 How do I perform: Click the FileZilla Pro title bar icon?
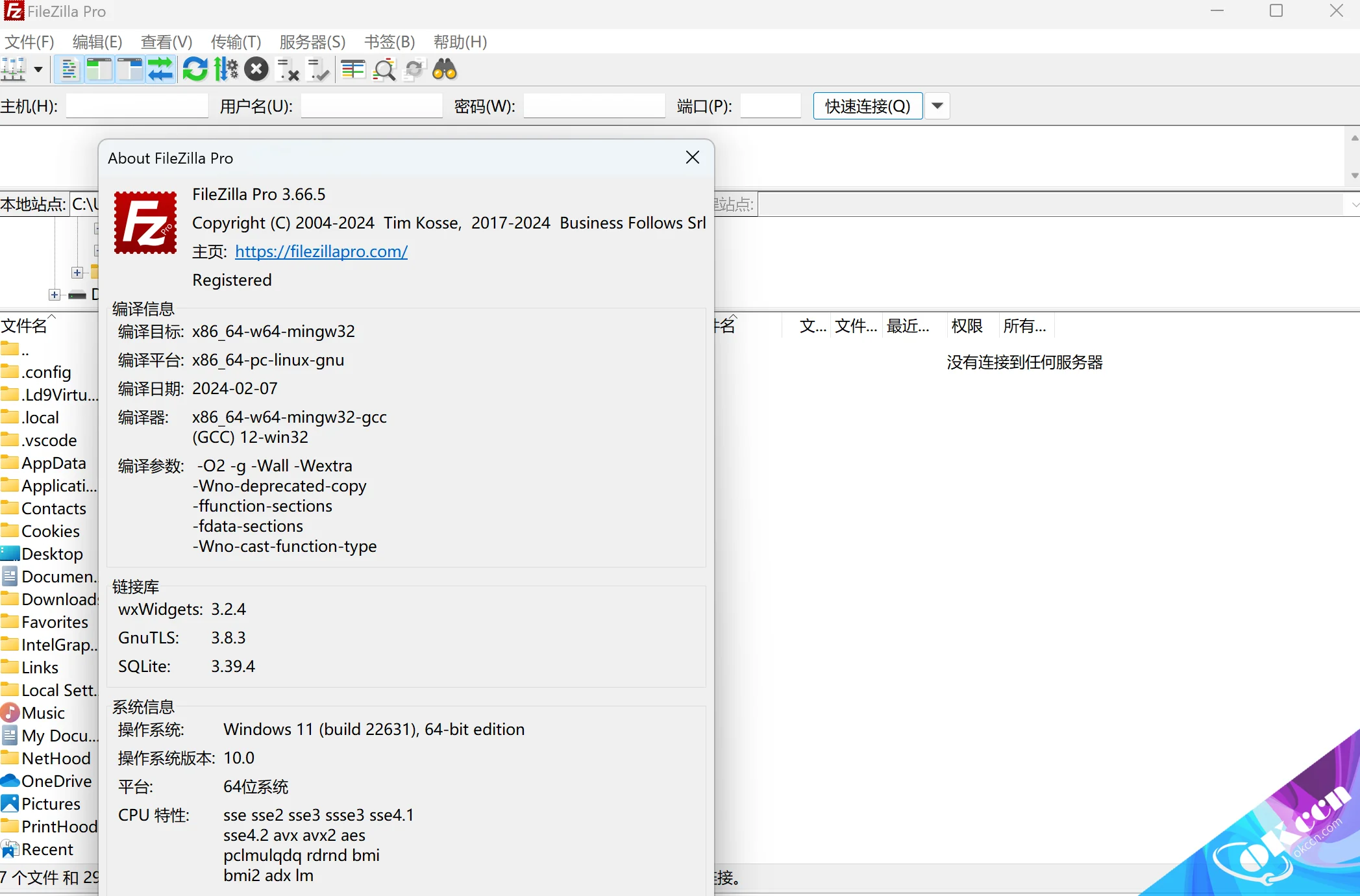pos(13,11)
